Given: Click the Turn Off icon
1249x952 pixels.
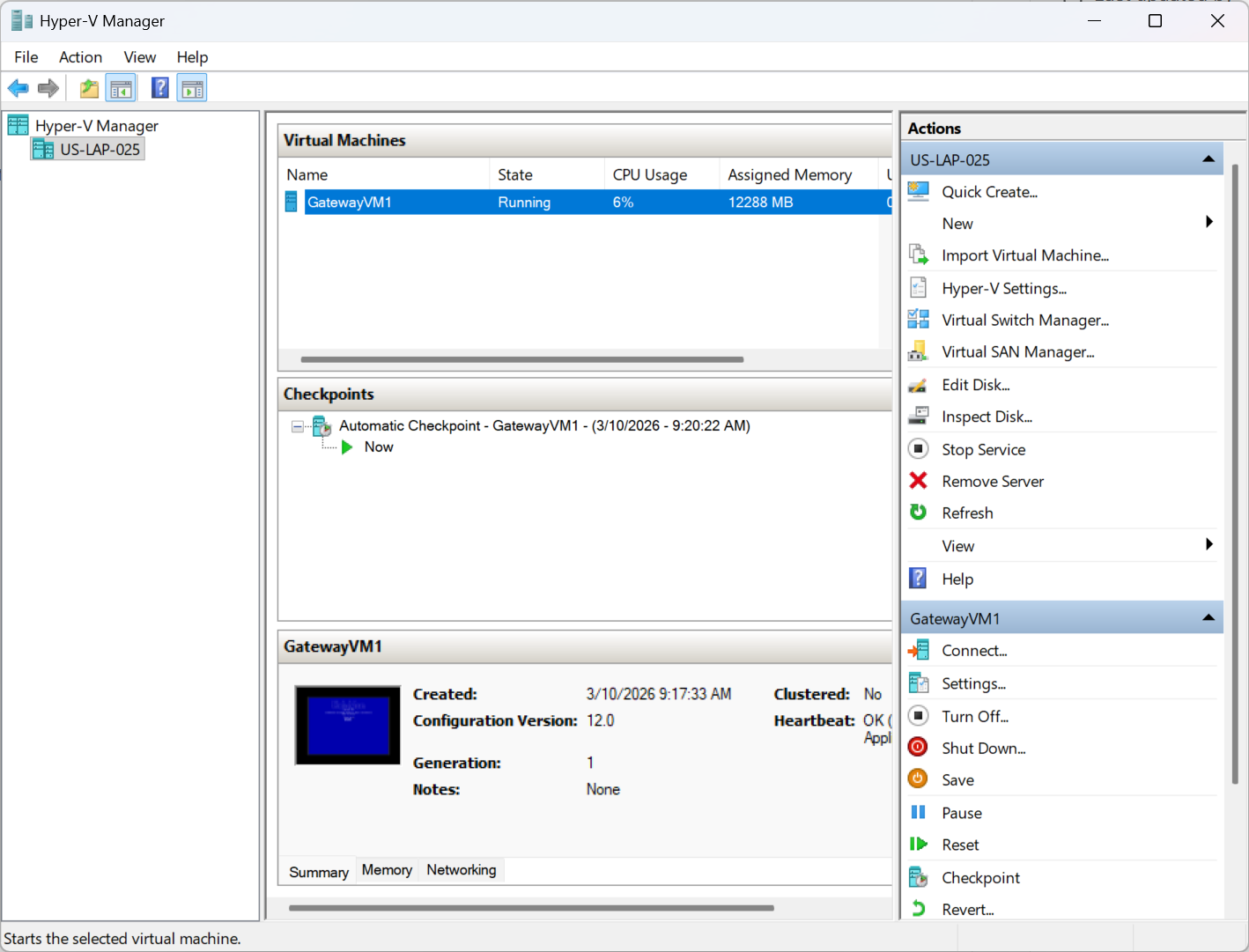Looking at the screenshot, I should [918, 716].
